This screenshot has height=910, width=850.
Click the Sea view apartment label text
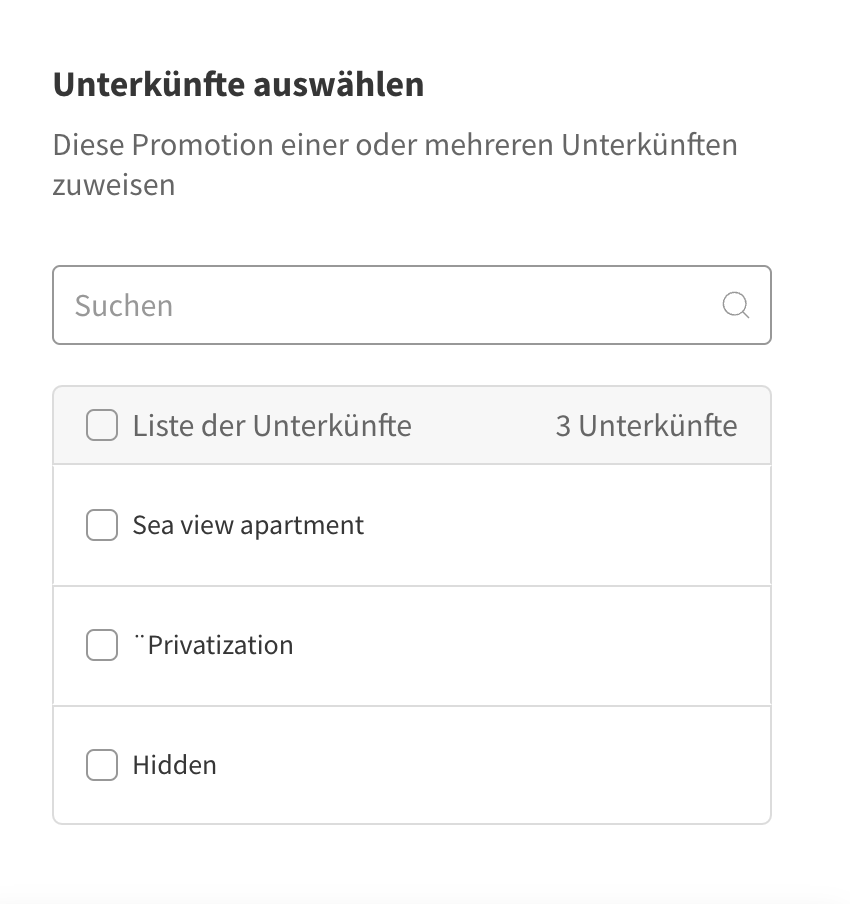click(x=248, y=525)
